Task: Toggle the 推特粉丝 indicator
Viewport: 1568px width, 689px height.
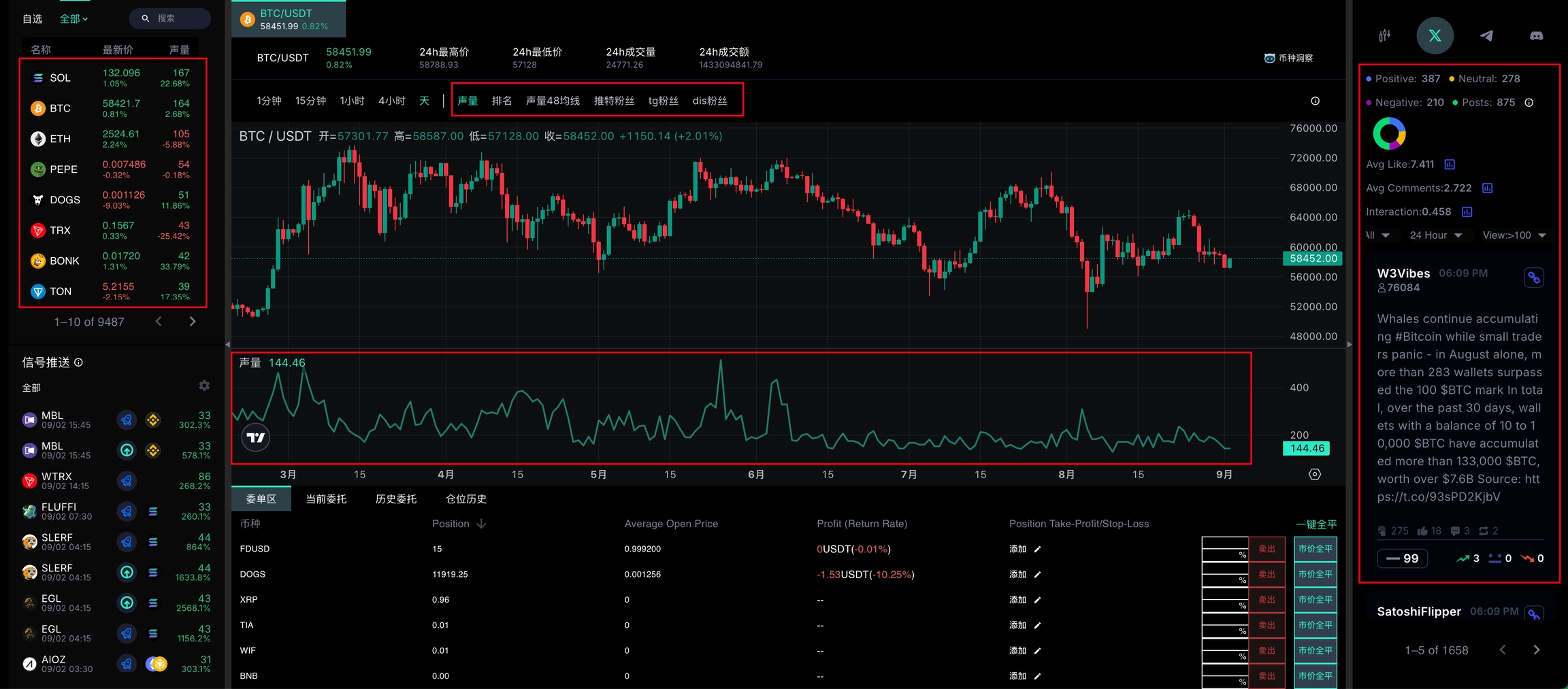Action: click(x=613, y=101)
